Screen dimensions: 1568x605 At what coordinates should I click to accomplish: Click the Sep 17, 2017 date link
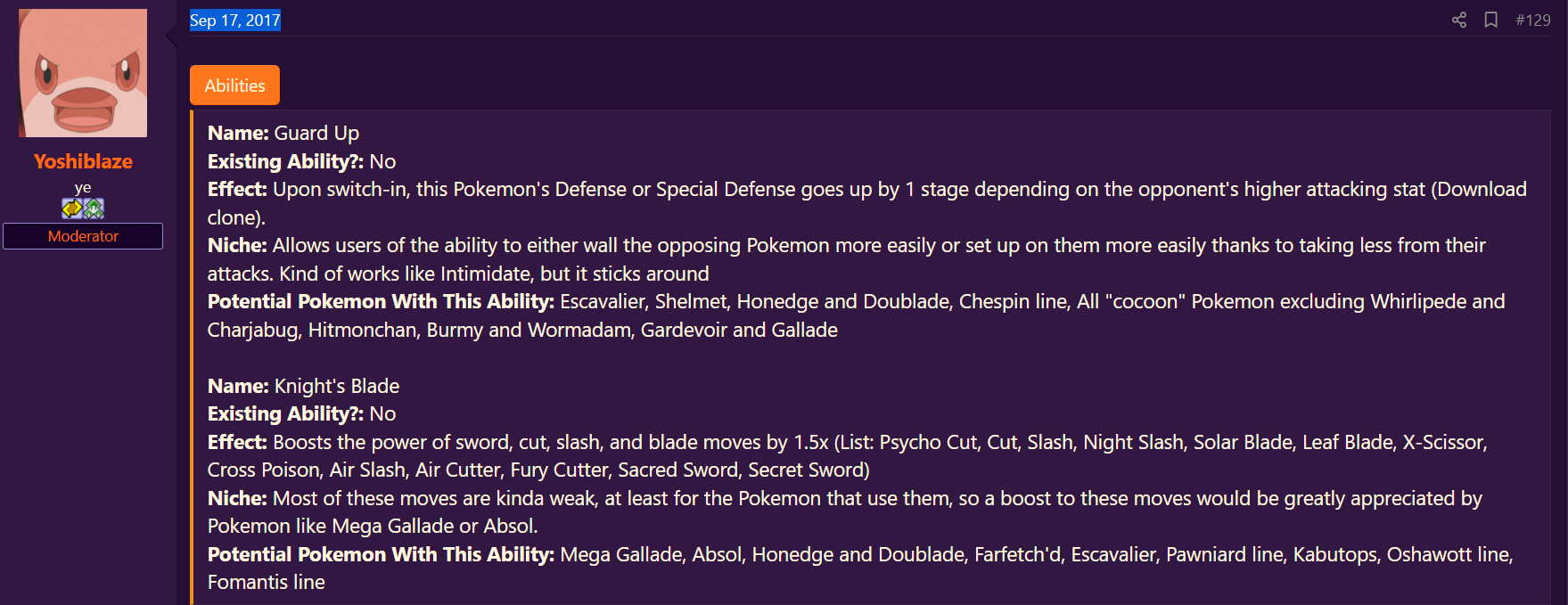pos(235,20)
